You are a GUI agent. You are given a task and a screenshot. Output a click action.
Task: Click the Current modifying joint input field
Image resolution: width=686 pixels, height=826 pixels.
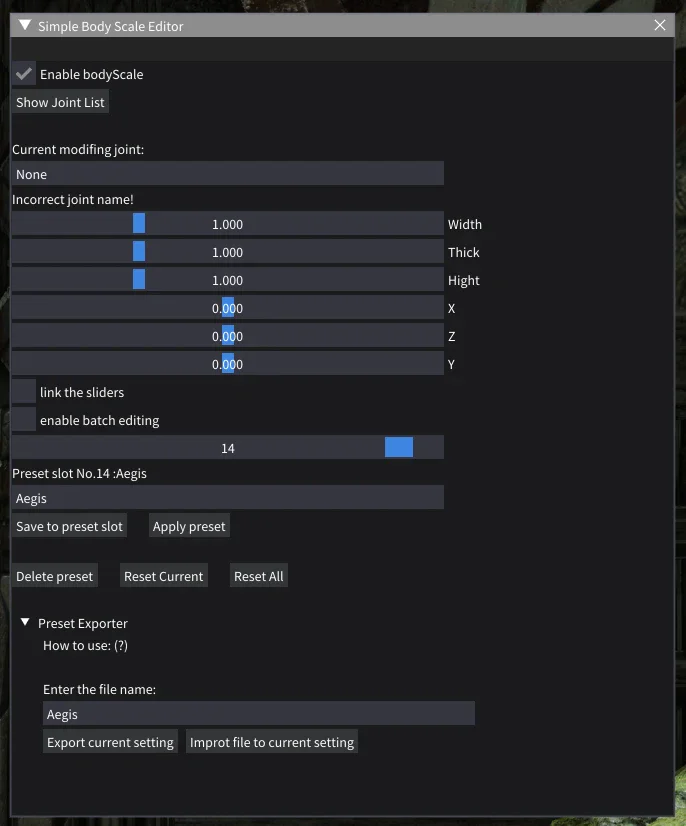(x=228, y=174)
